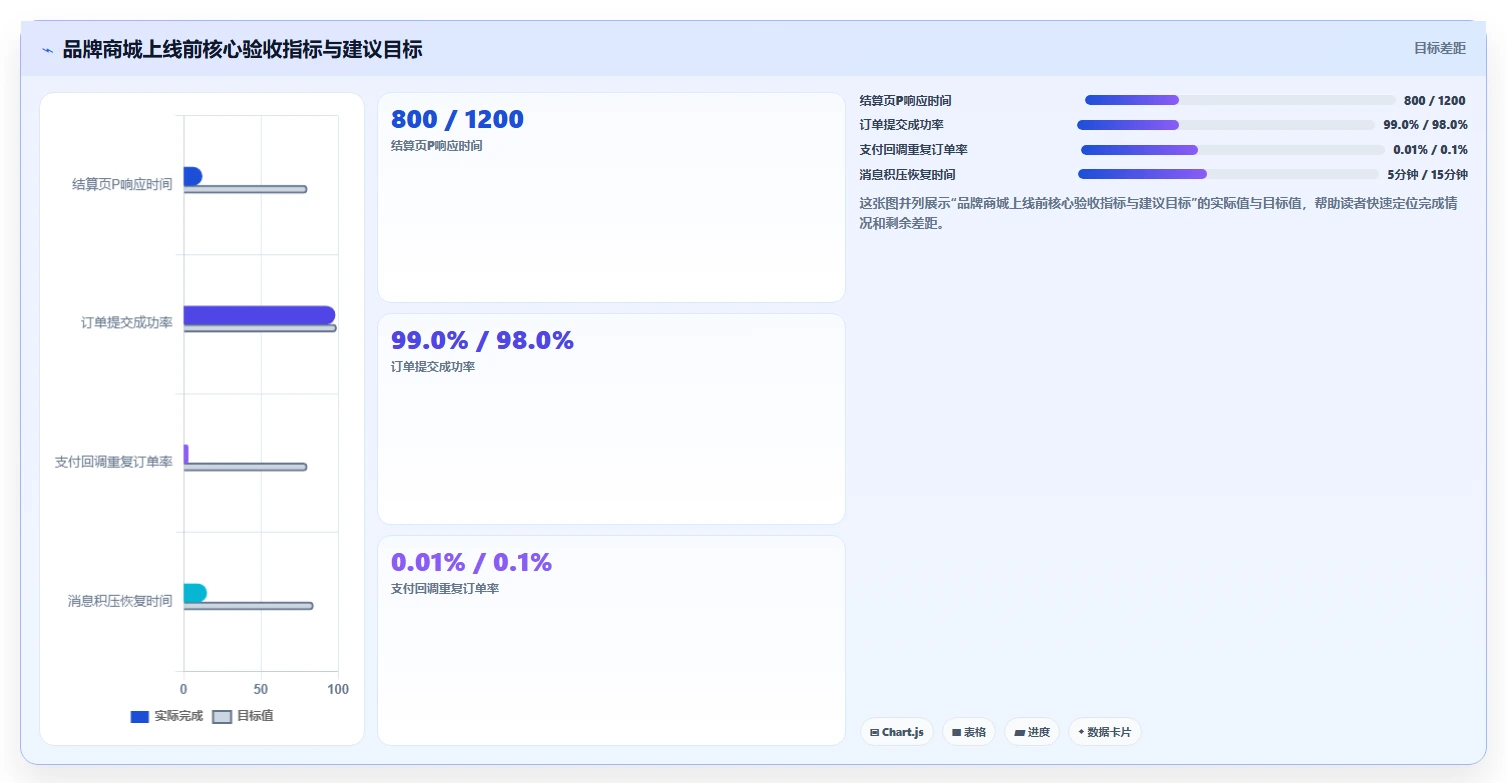The width and height of the screenshot is (1507, 783).
Task: Click the 消息积压恢复时间 progress bar
Action: click(1228, 174)
